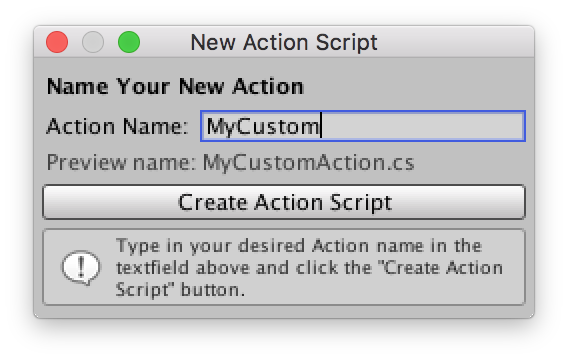The image size is (568, 360).
Task: Click the MyCustomAction.cs preview file name
Action: point(309,163)
